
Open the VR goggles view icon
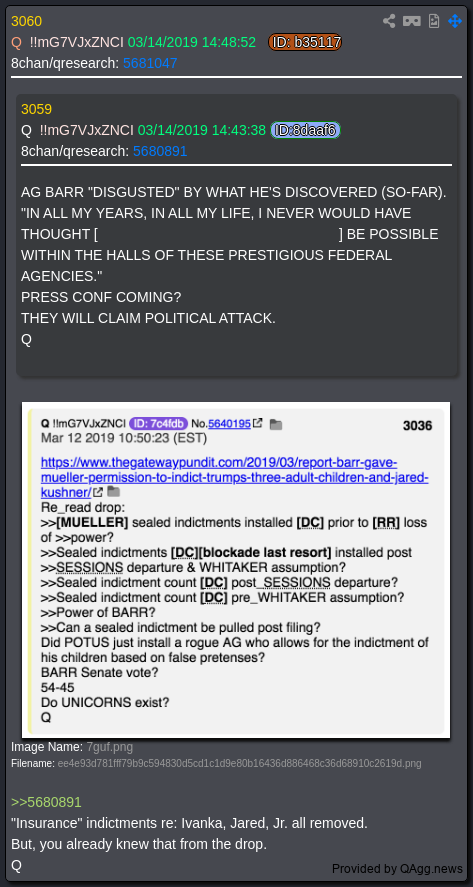point(411,21)
